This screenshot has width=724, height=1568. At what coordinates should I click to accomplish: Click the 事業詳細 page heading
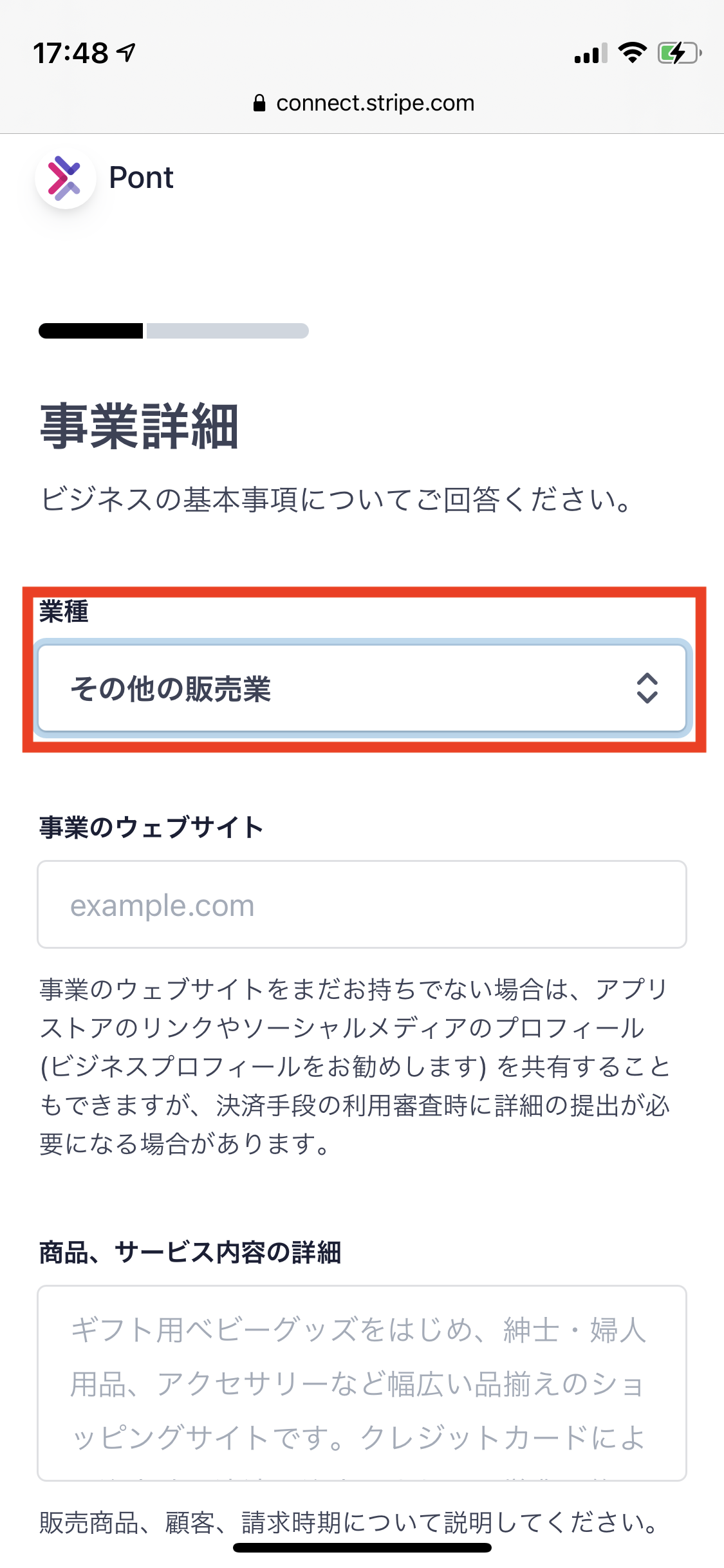[x=140, y=426]
